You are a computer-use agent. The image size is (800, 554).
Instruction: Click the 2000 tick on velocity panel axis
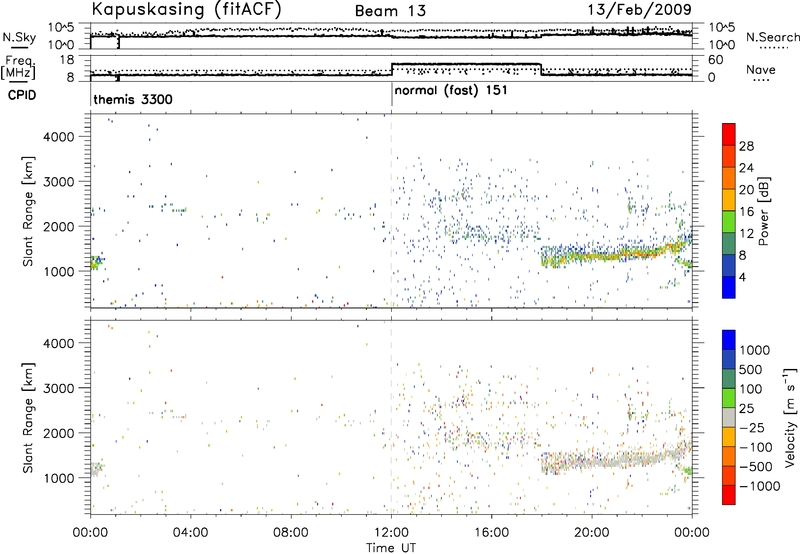tap(58, 433)
